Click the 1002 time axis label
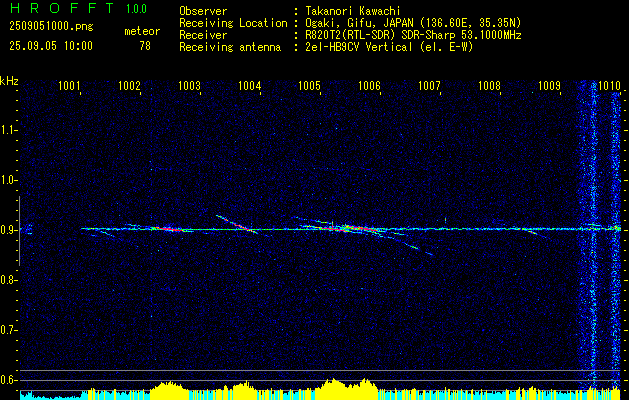 click(x=129, y=85)
